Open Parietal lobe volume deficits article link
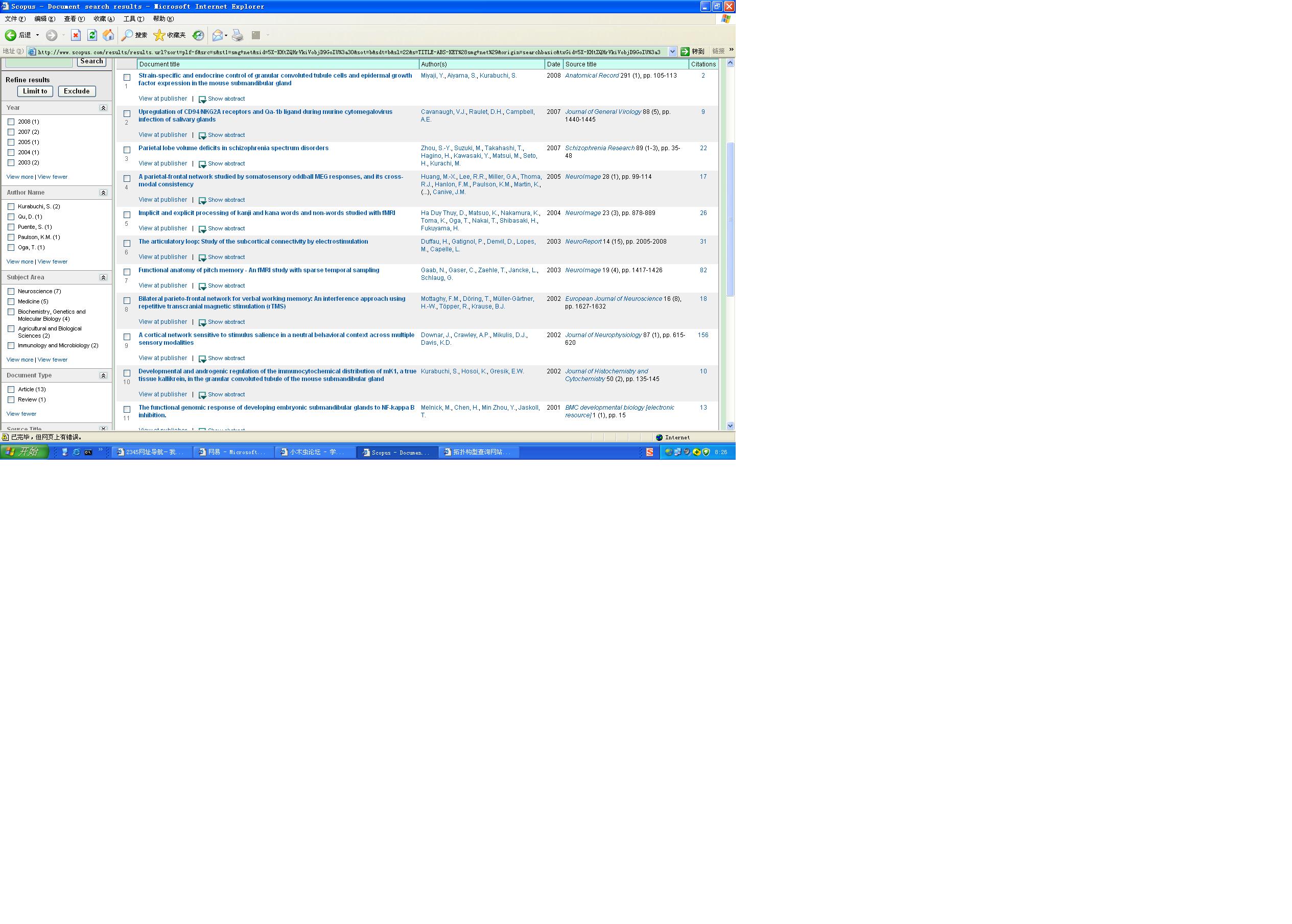 click(x=233, y=148)
